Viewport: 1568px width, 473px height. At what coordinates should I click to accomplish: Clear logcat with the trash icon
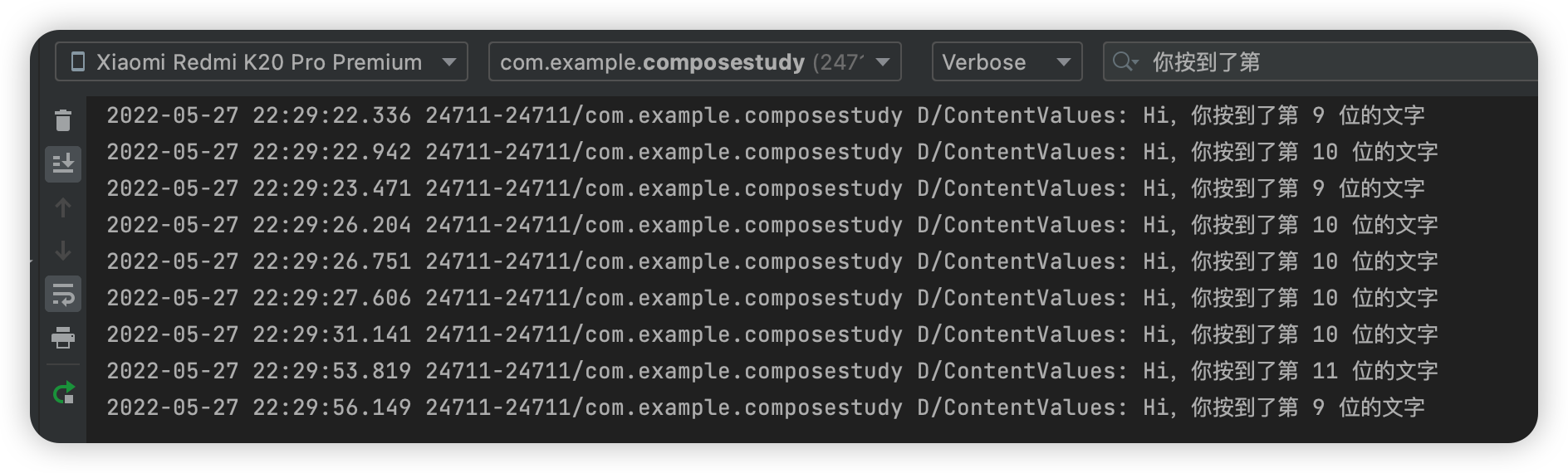pyautogui.click(x=63, y=121)
